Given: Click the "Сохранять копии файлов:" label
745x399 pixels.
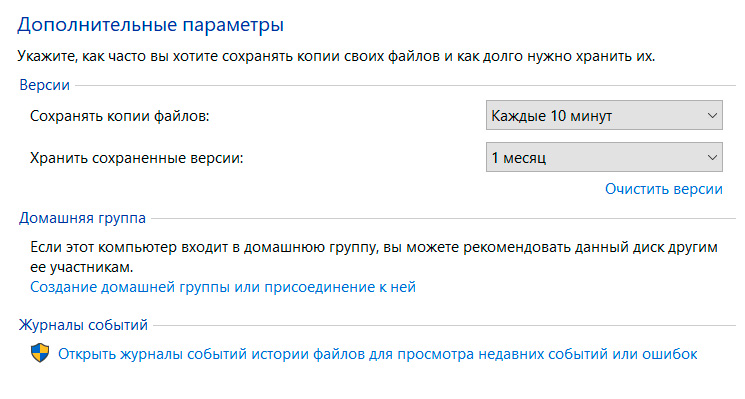Looking at the screenshot, I should (120, 116).
